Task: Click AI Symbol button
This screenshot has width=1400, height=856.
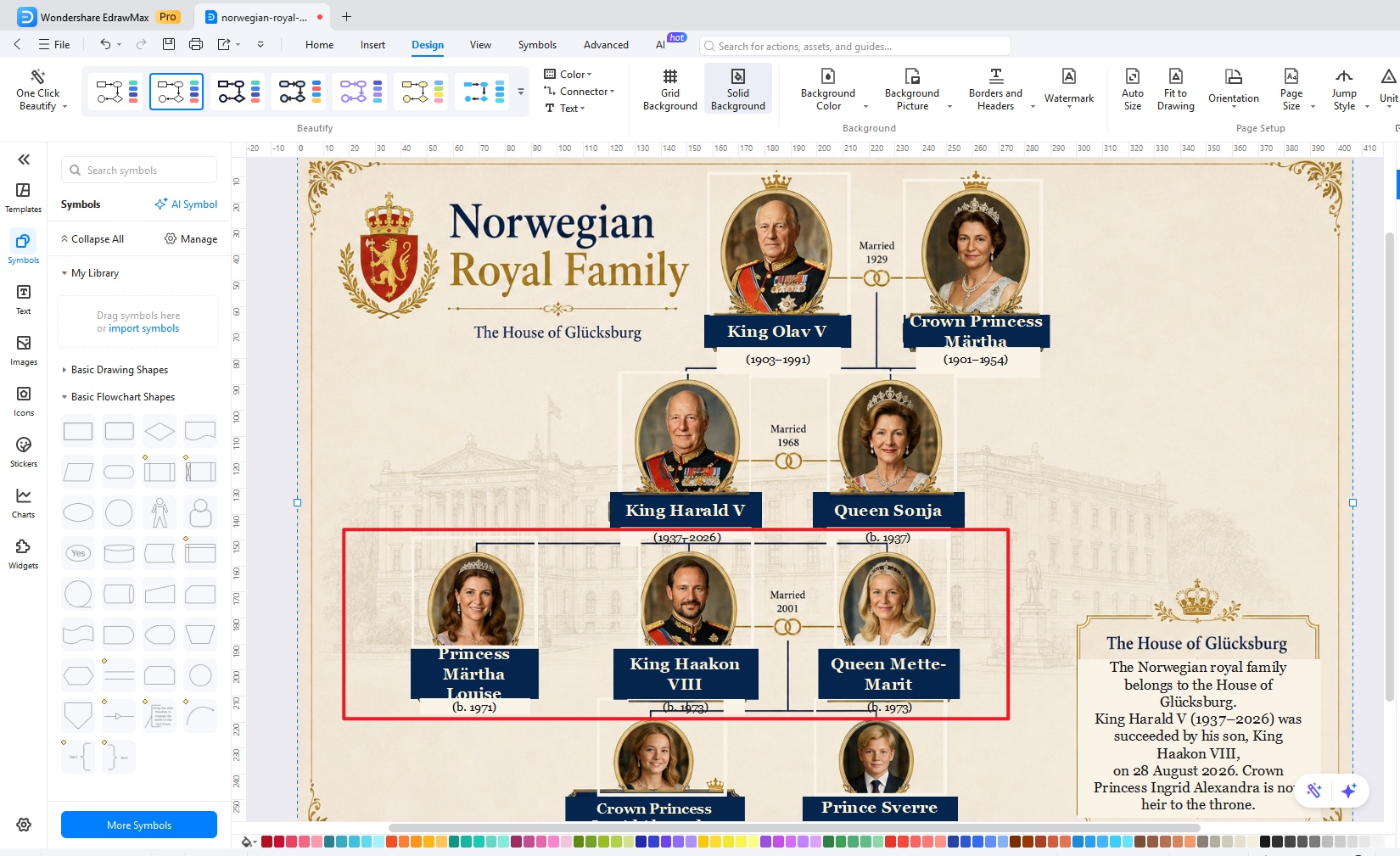Action: coord(186,204)
